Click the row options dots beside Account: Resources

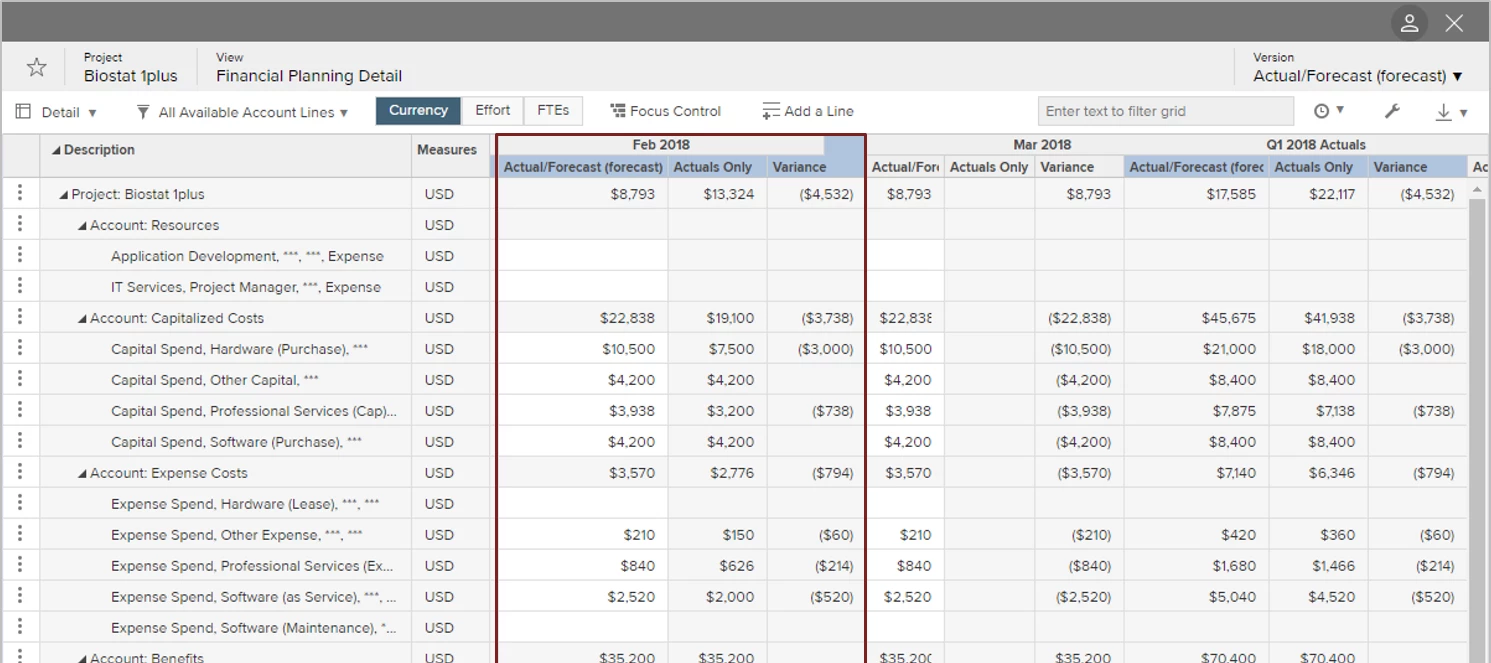[21, 225]
